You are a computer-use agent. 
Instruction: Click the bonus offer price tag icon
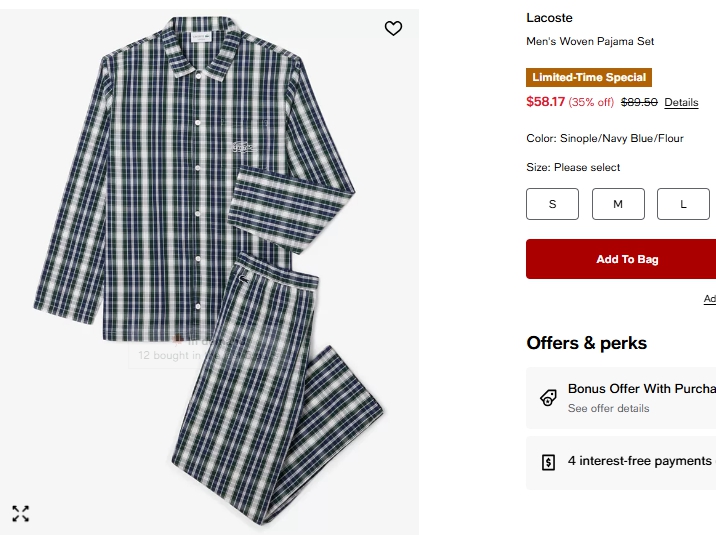(548, 397)
